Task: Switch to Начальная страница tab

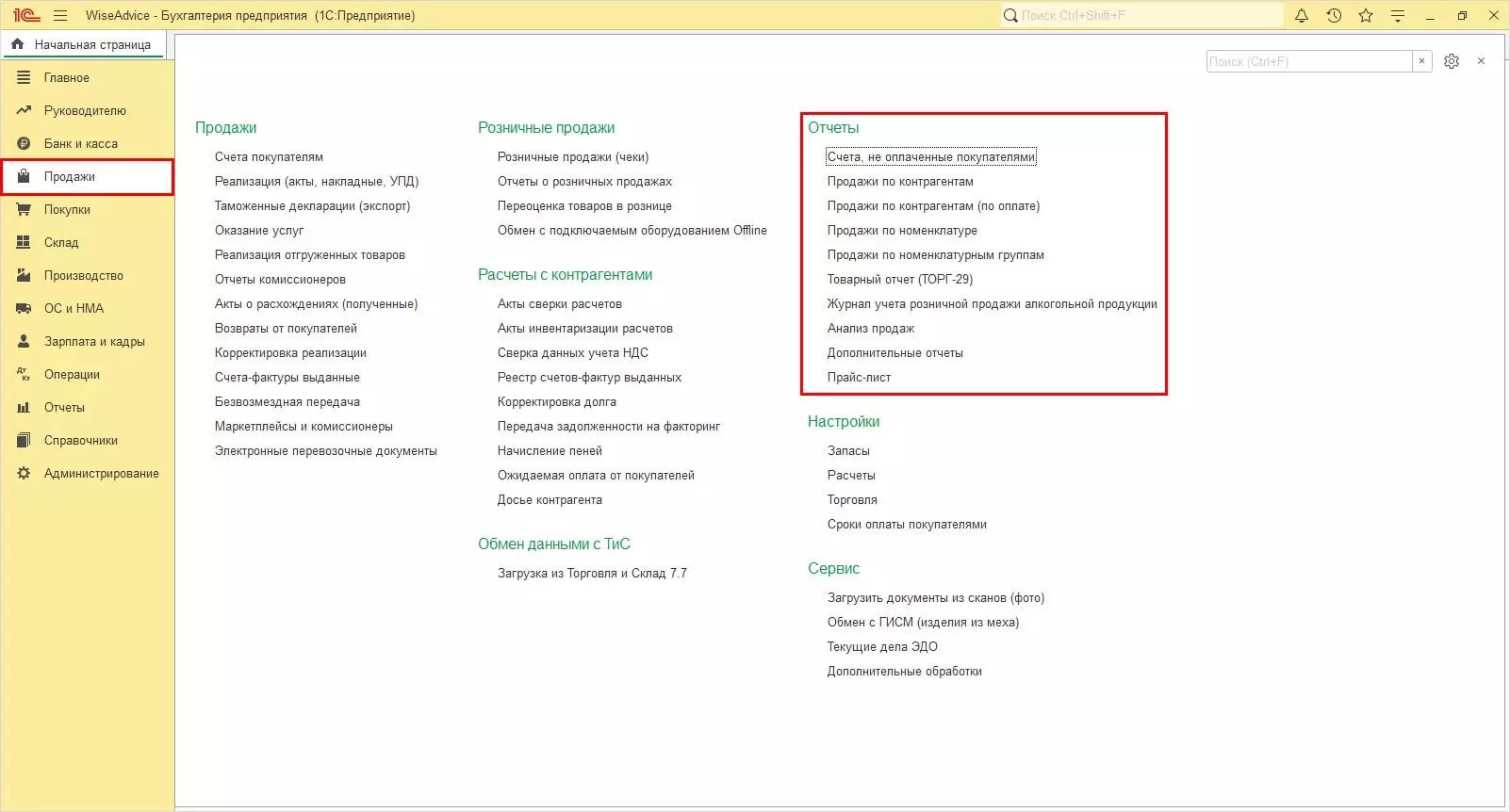Action: 83,44
